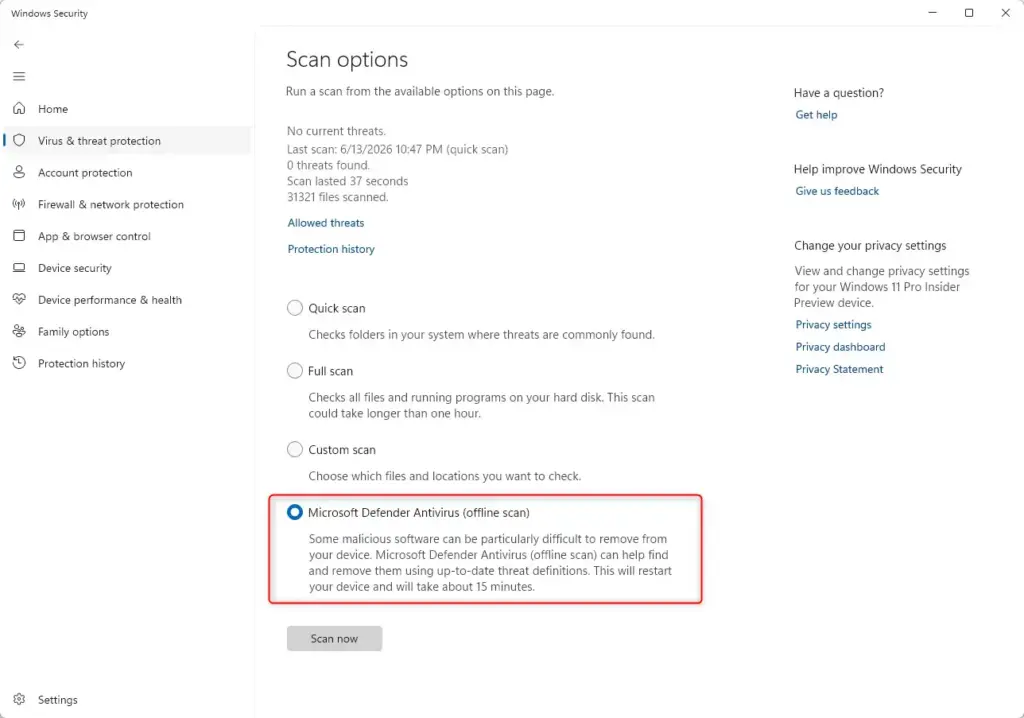
Task: Open App & browser control section
Action: [127, 236]
